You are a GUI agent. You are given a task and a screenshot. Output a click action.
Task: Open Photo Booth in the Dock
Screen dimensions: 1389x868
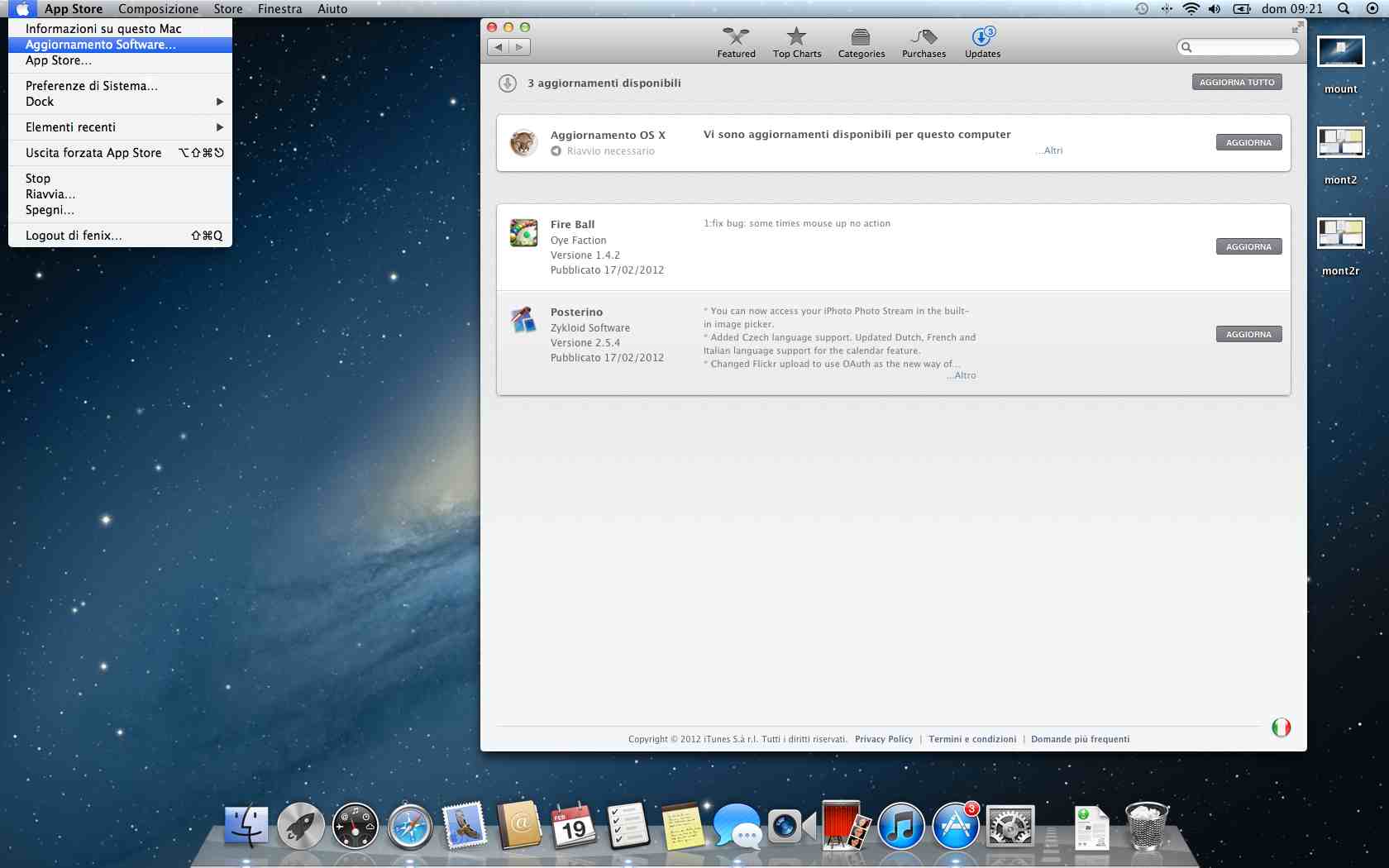coord(846,825)
